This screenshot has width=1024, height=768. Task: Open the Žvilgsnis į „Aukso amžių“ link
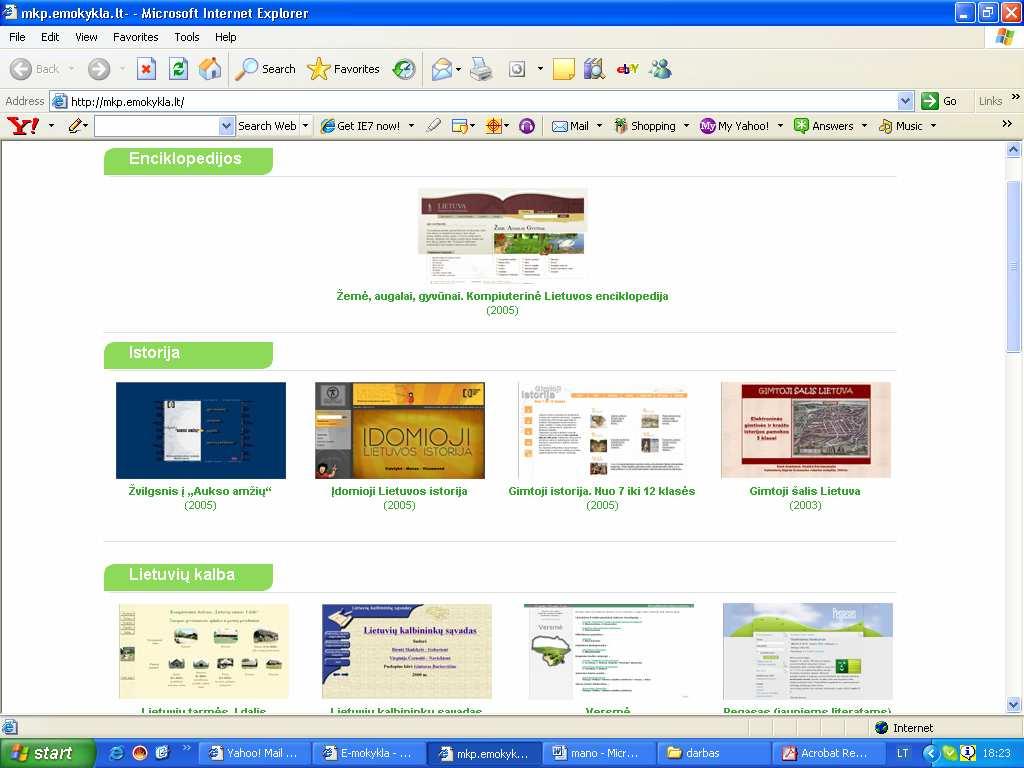coord(200,491)
